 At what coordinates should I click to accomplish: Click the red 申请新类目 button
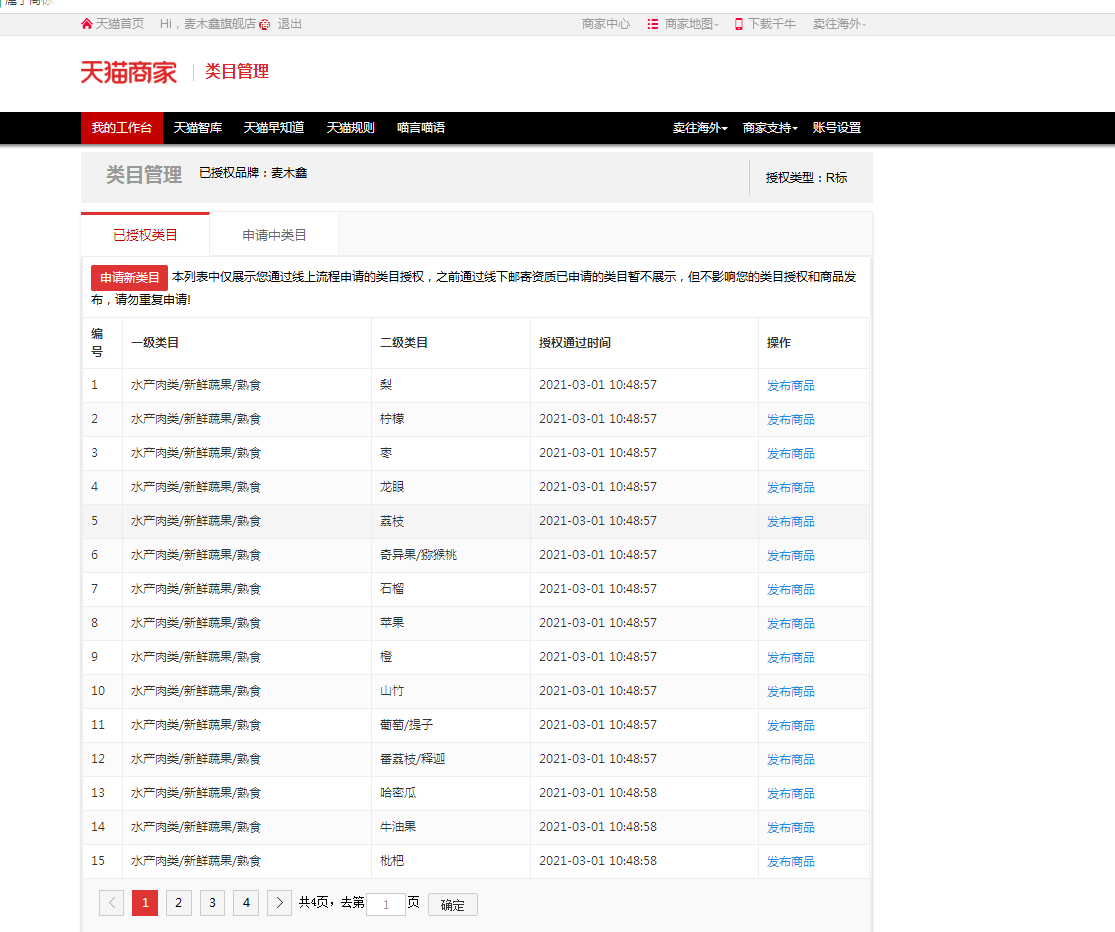tap(129, 277)
